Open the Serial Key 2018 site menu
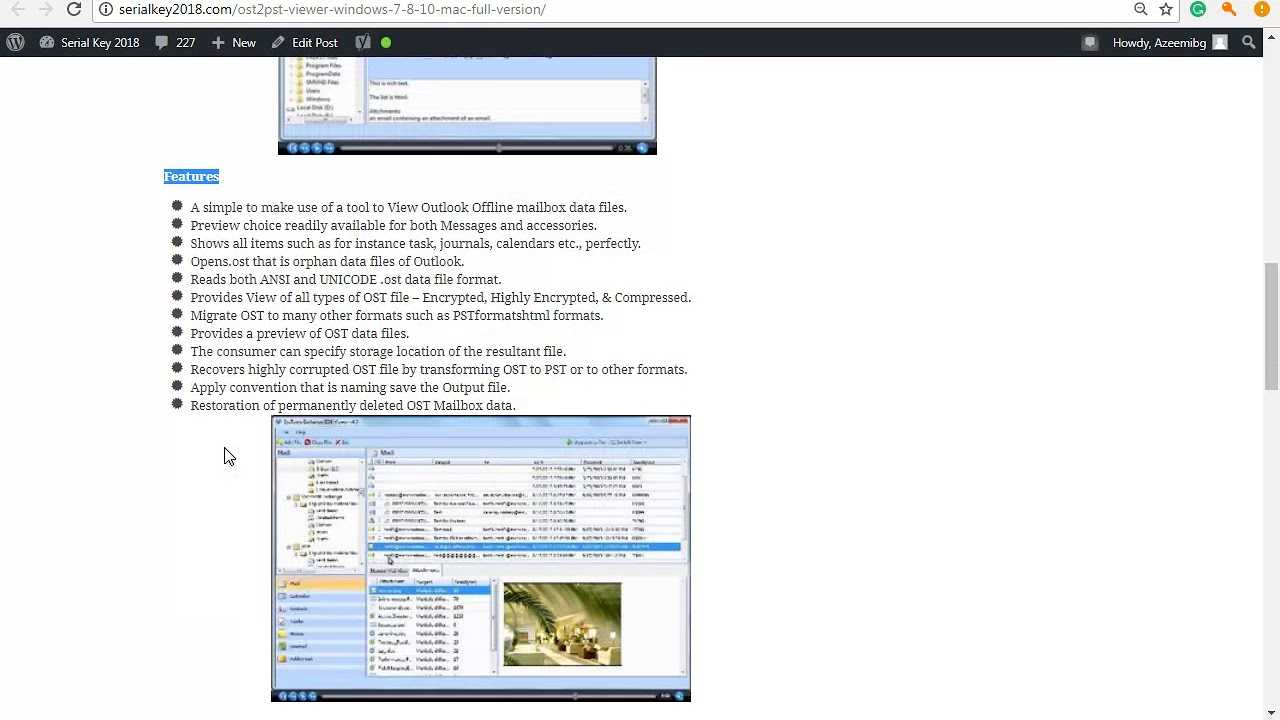Screen dimensions: 1280x720 pyautogui.click(x=90, y=43)
